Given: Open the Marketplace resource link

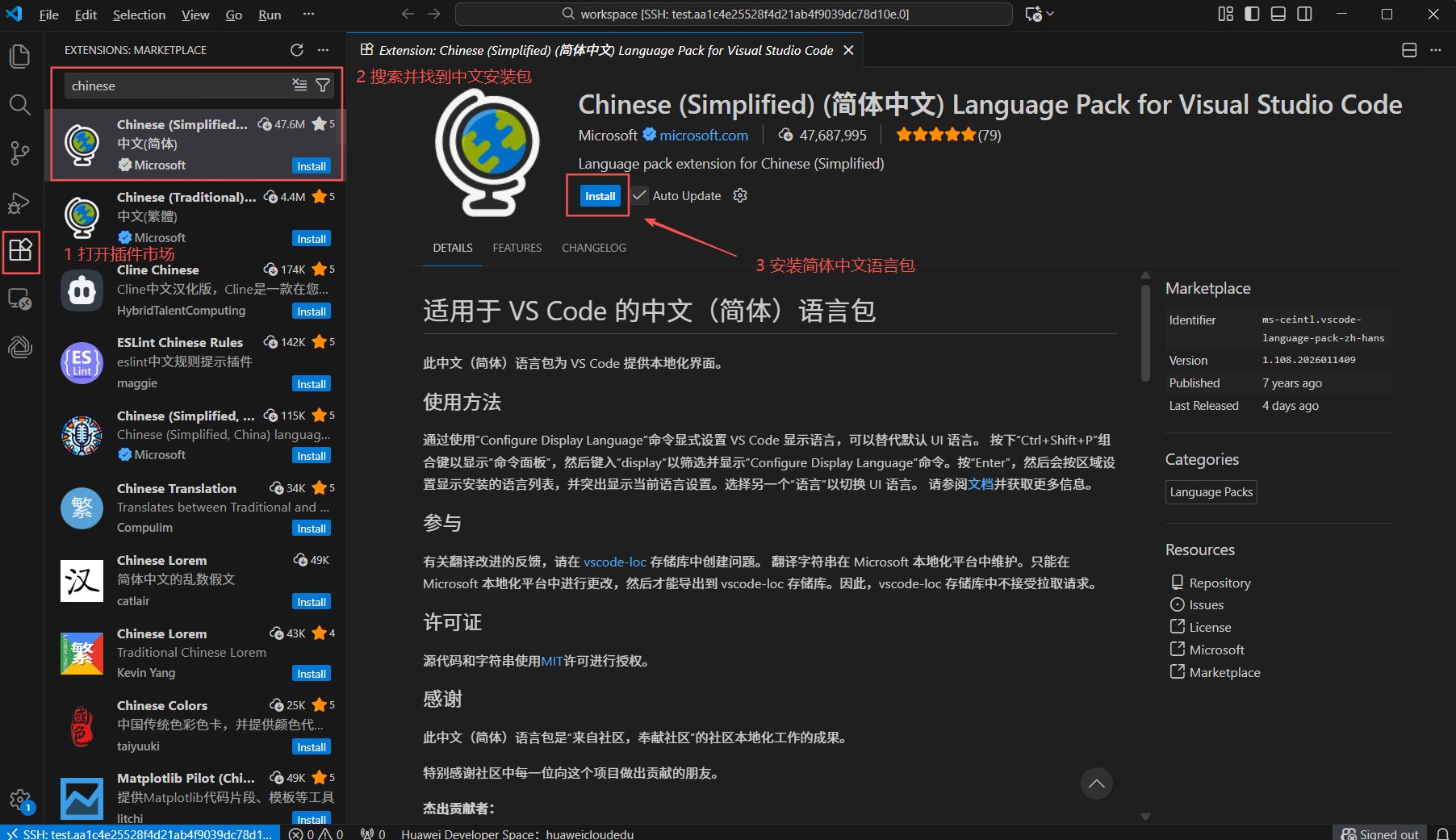Looking at the screenshot, I should (x=1224, y=673).
